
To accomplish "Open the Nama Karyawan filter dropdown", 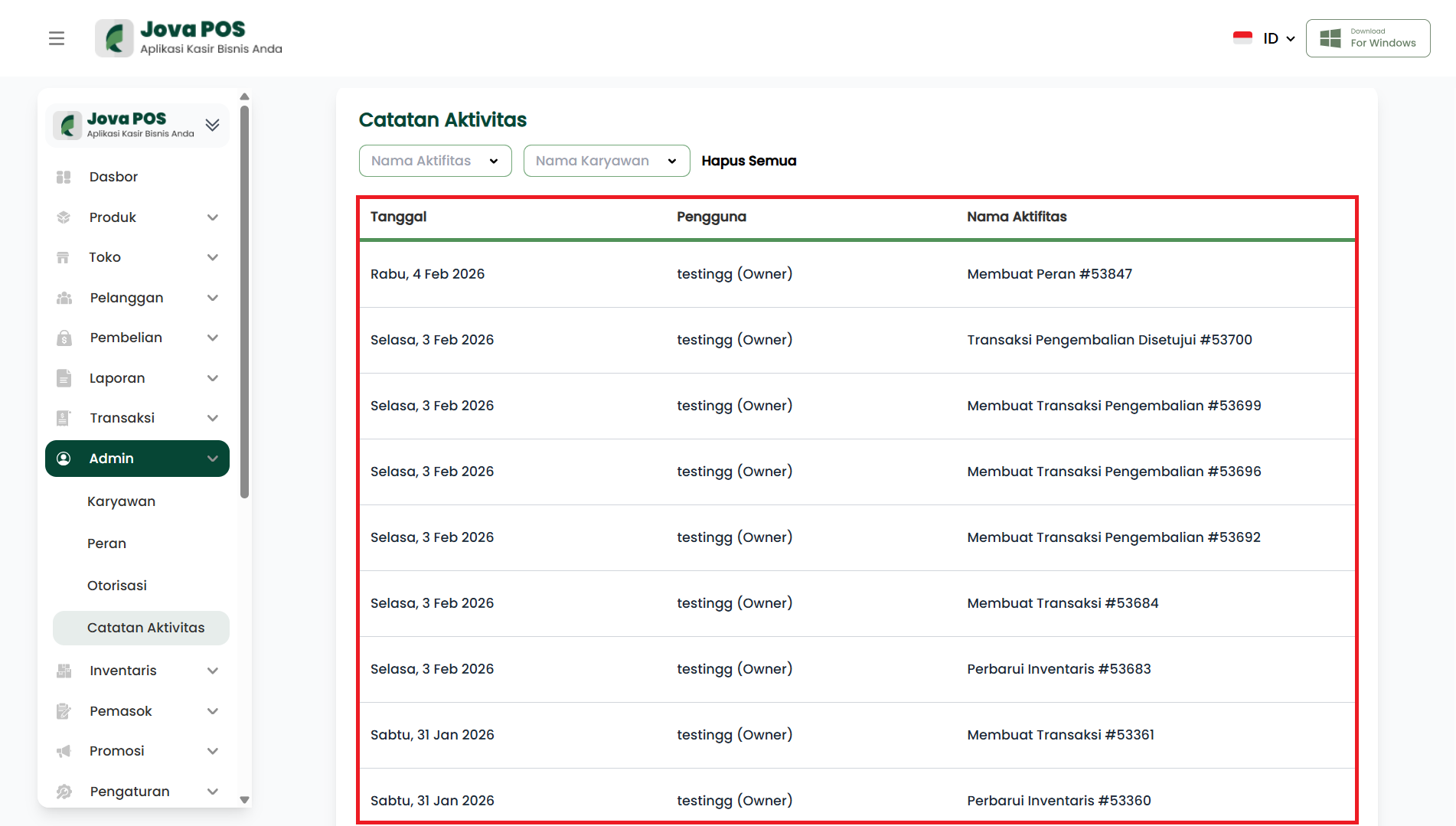I will pos(606,161).
